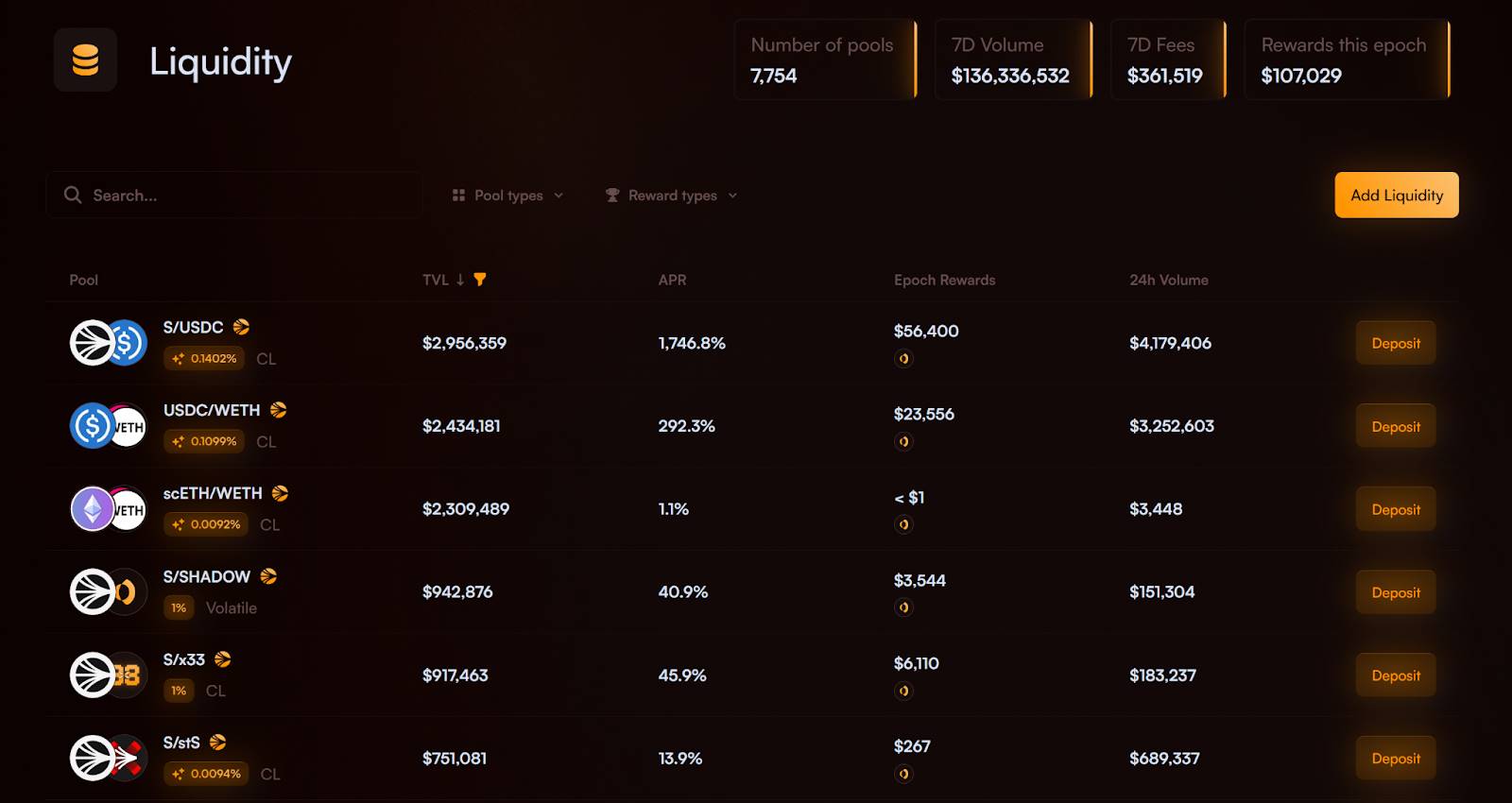
Task: Click the reward token icon under $3,544
Action: 904,607
